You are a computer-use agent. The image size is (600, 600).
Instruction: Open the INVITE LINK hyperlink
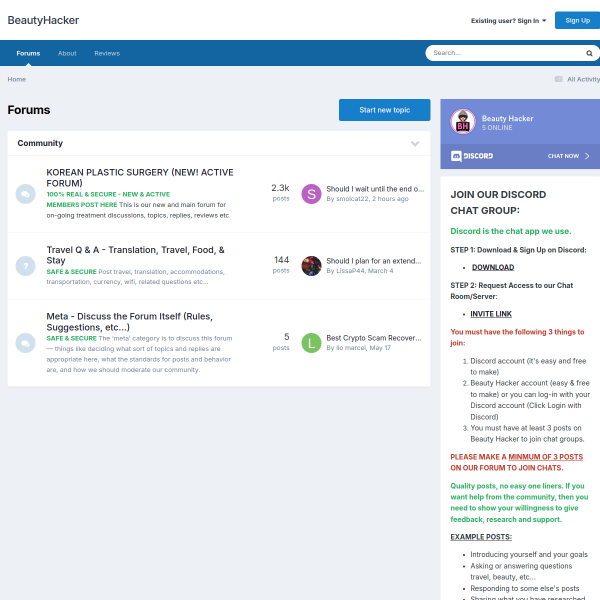coord(491,314)
